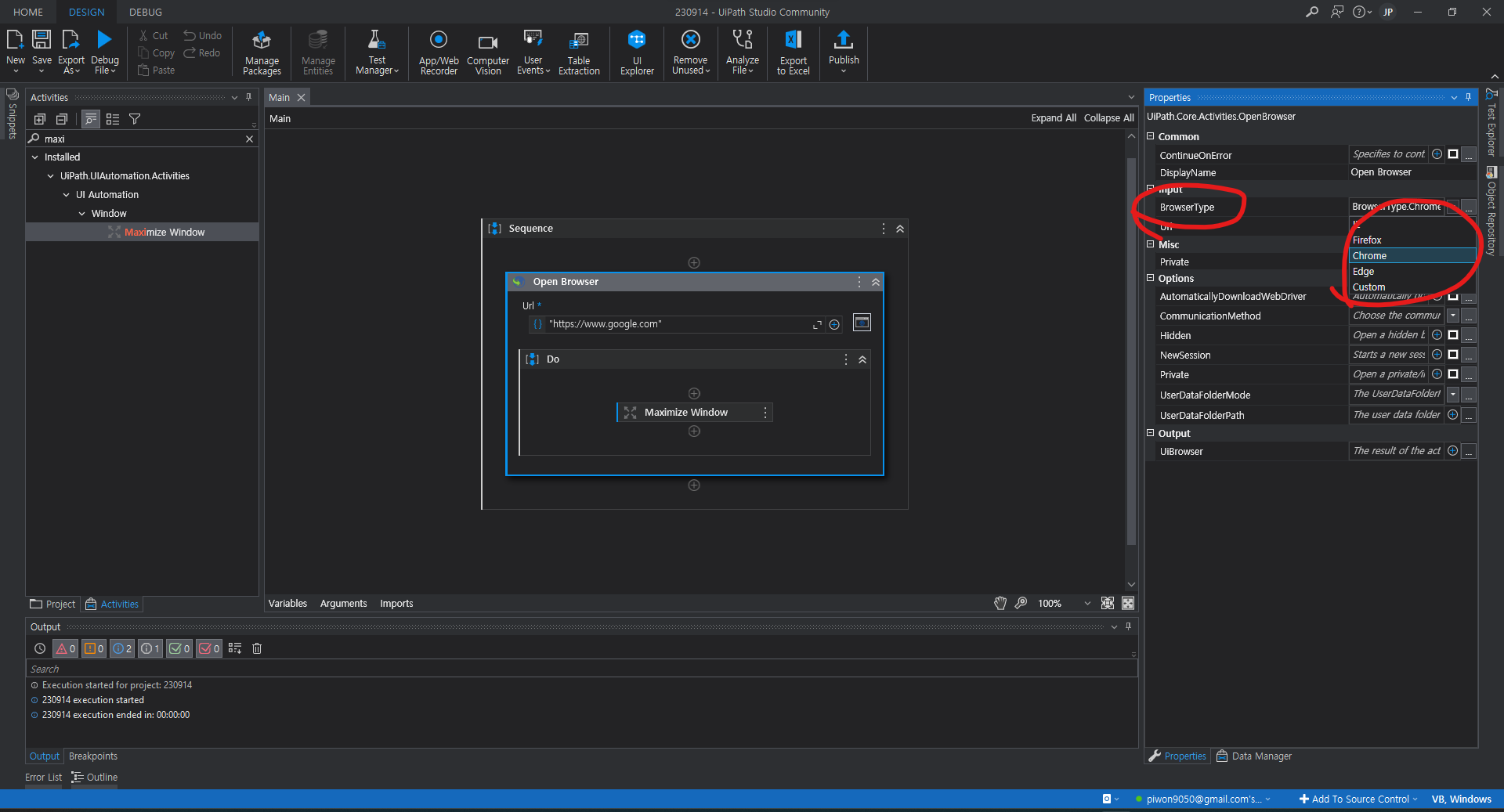The height and width of the screenshot is (812, 1504).
Task: Open the Data Manager tab
Action: [1253, 756]
